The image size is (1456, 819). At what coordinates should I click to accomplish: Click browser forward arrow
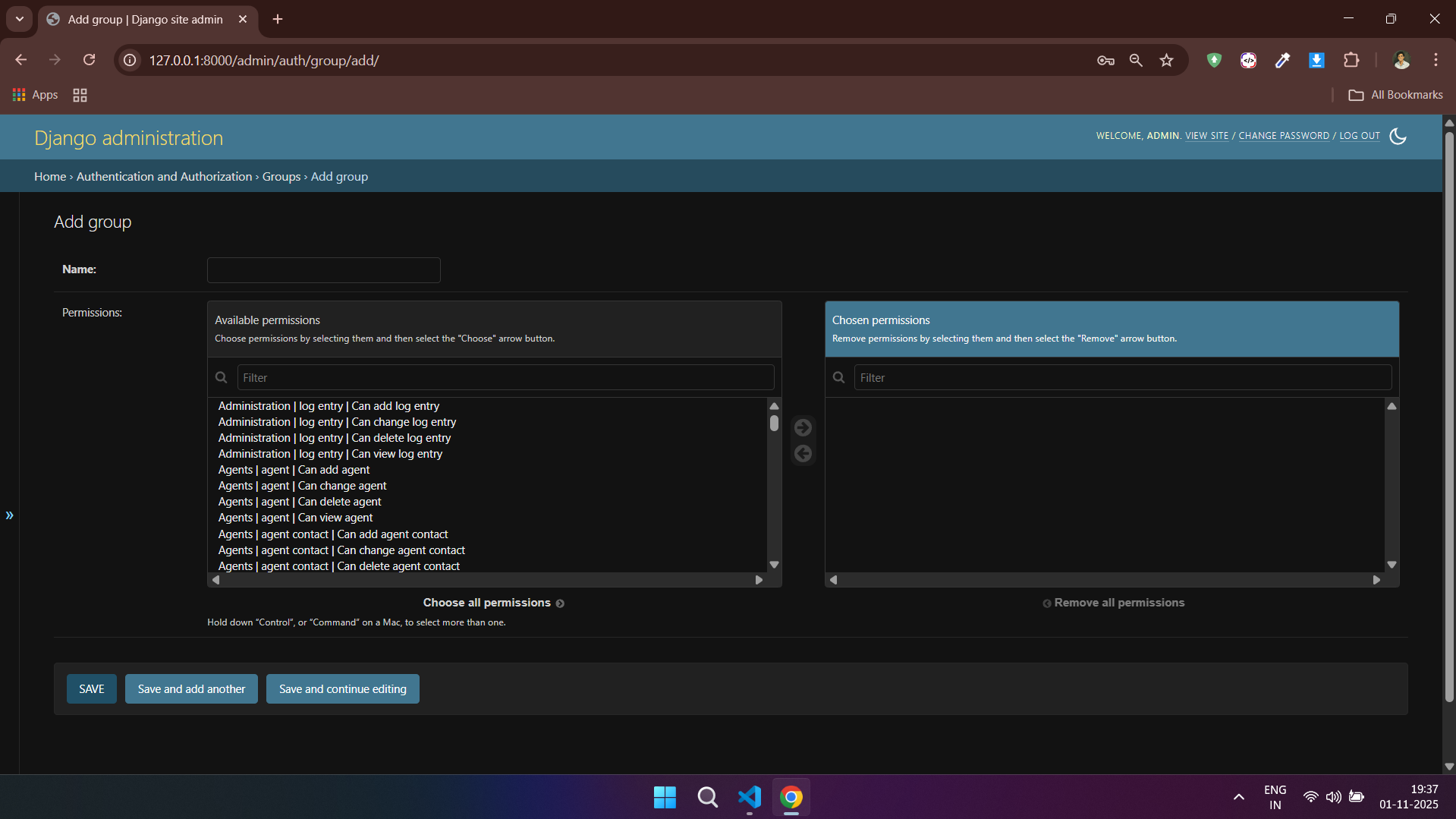coord(55,60)
